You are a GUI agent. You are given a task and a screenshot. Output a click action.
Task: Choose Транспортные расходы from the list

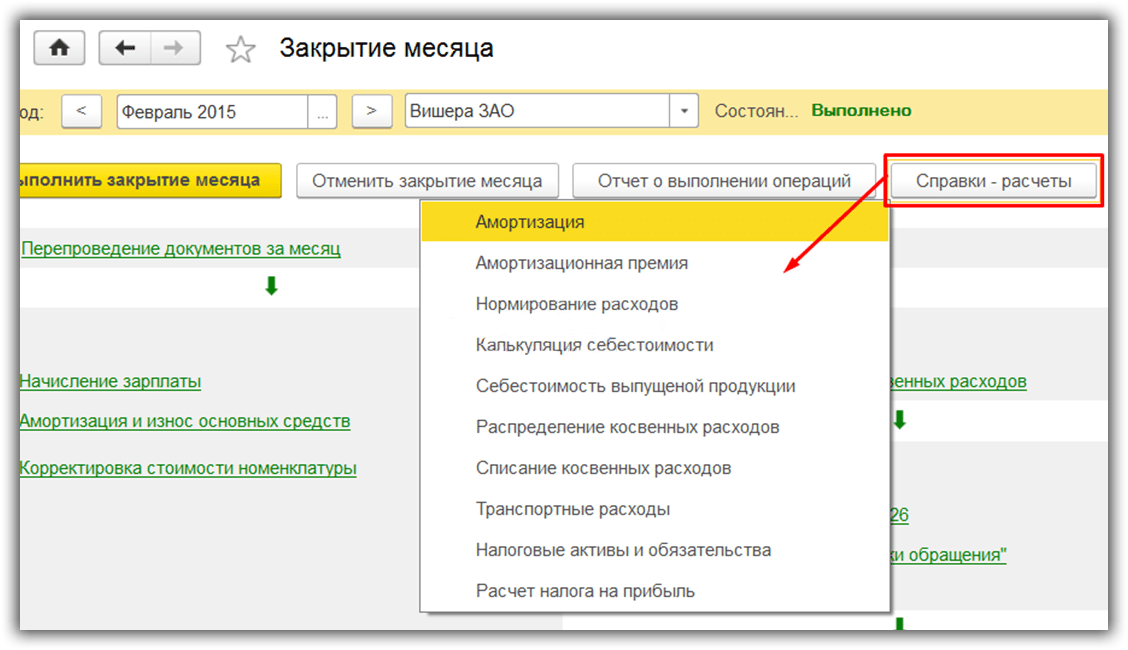[572, 509]
